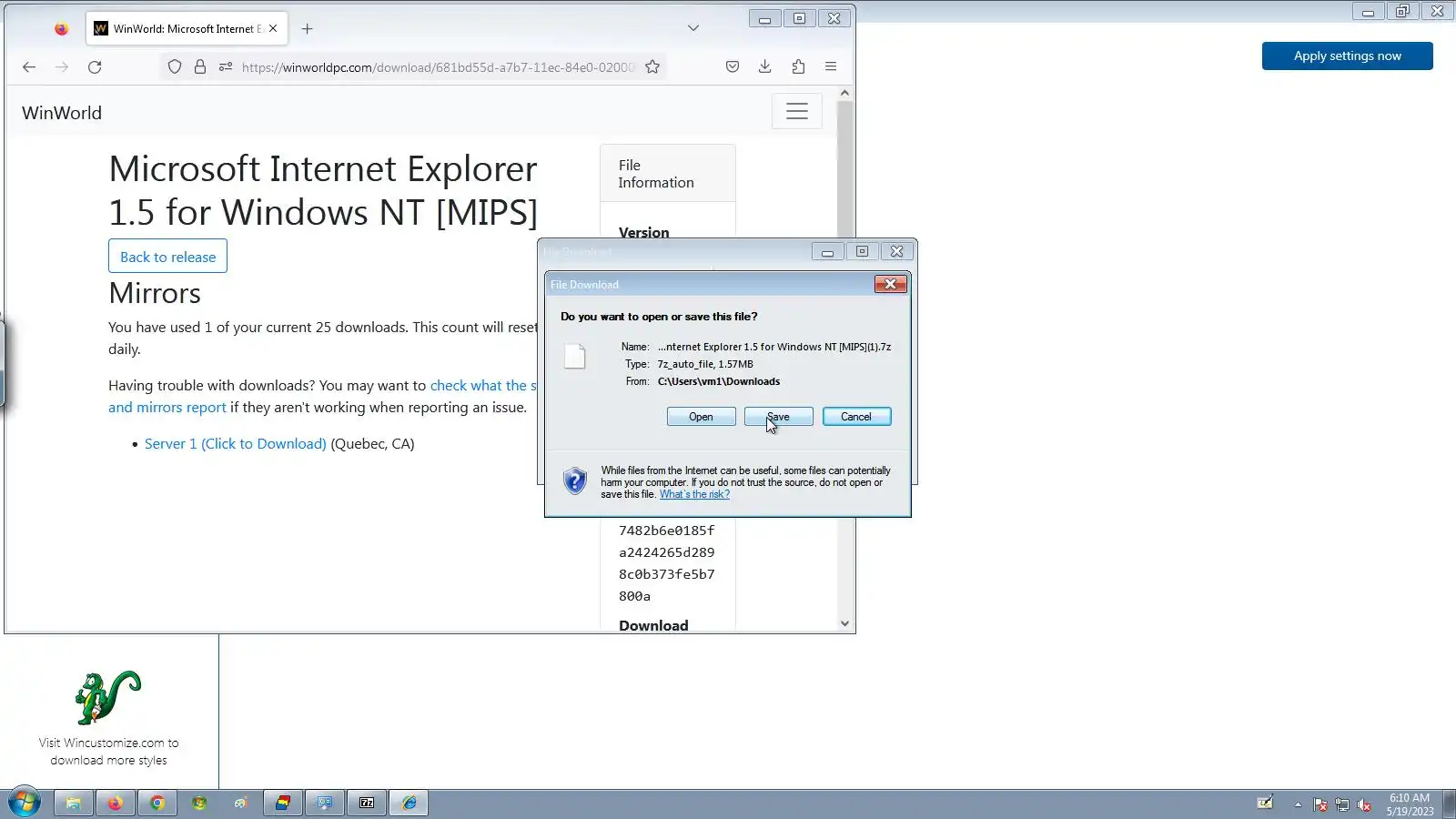Launch Google Chrome from taskbar
This screenshot has width=1456, height=819.
(x=157, y=803)
